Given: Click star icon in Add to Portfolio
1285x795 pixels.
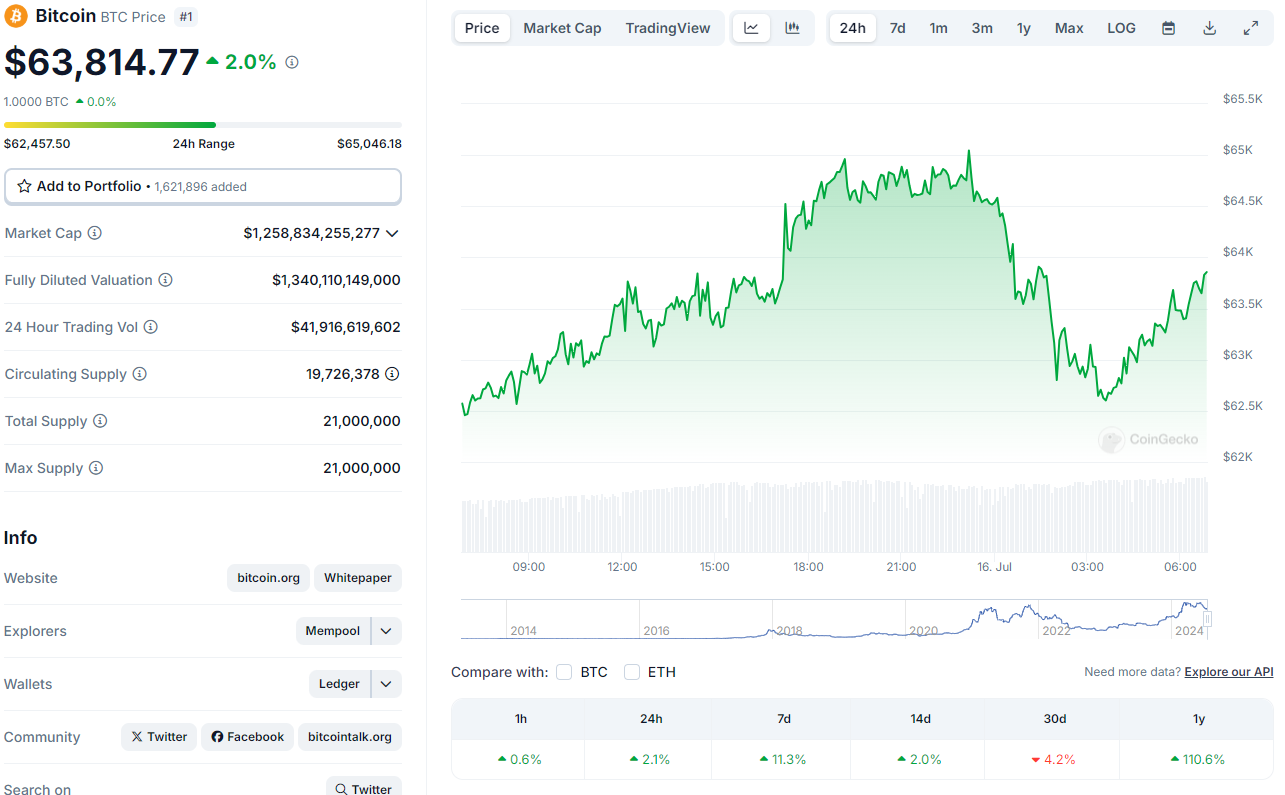Looking at the screenshot, I should (24, 186).
